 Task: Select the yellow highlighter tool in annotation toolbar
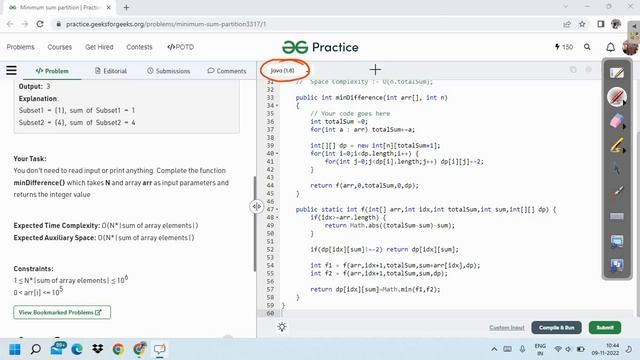tap(617, 145)
